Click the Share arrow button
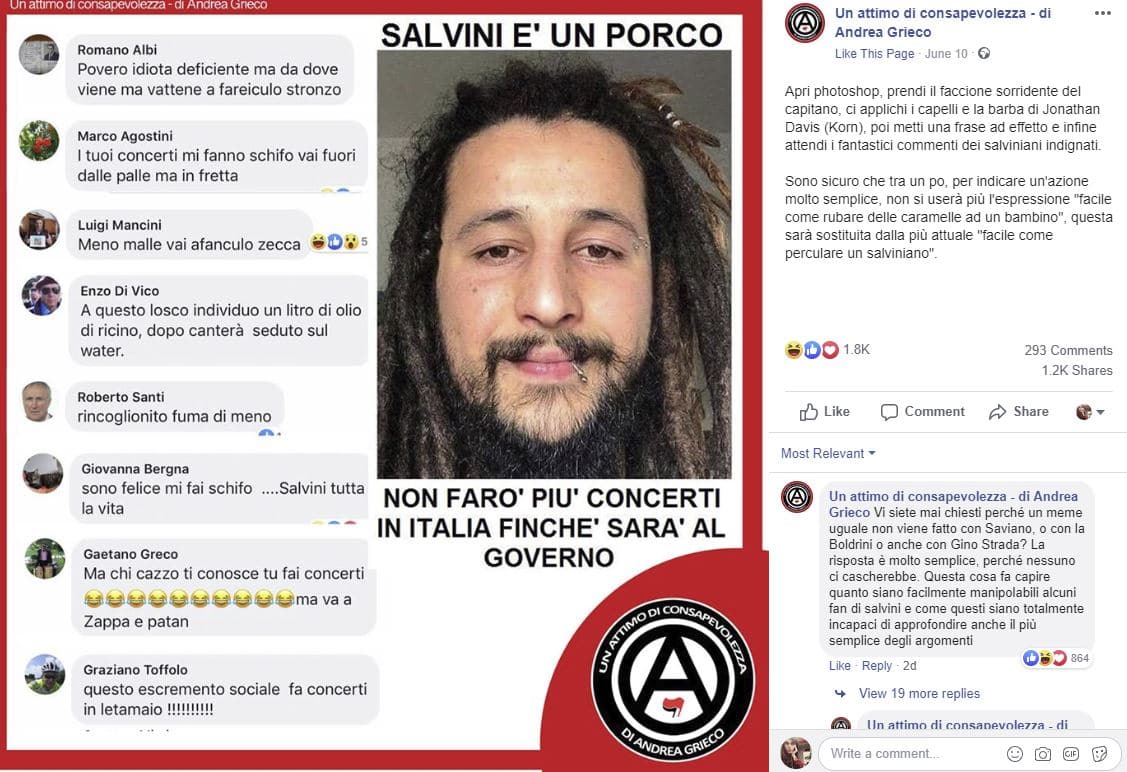The width and height of the screenshot is (1127, 772). [1018, 412]
